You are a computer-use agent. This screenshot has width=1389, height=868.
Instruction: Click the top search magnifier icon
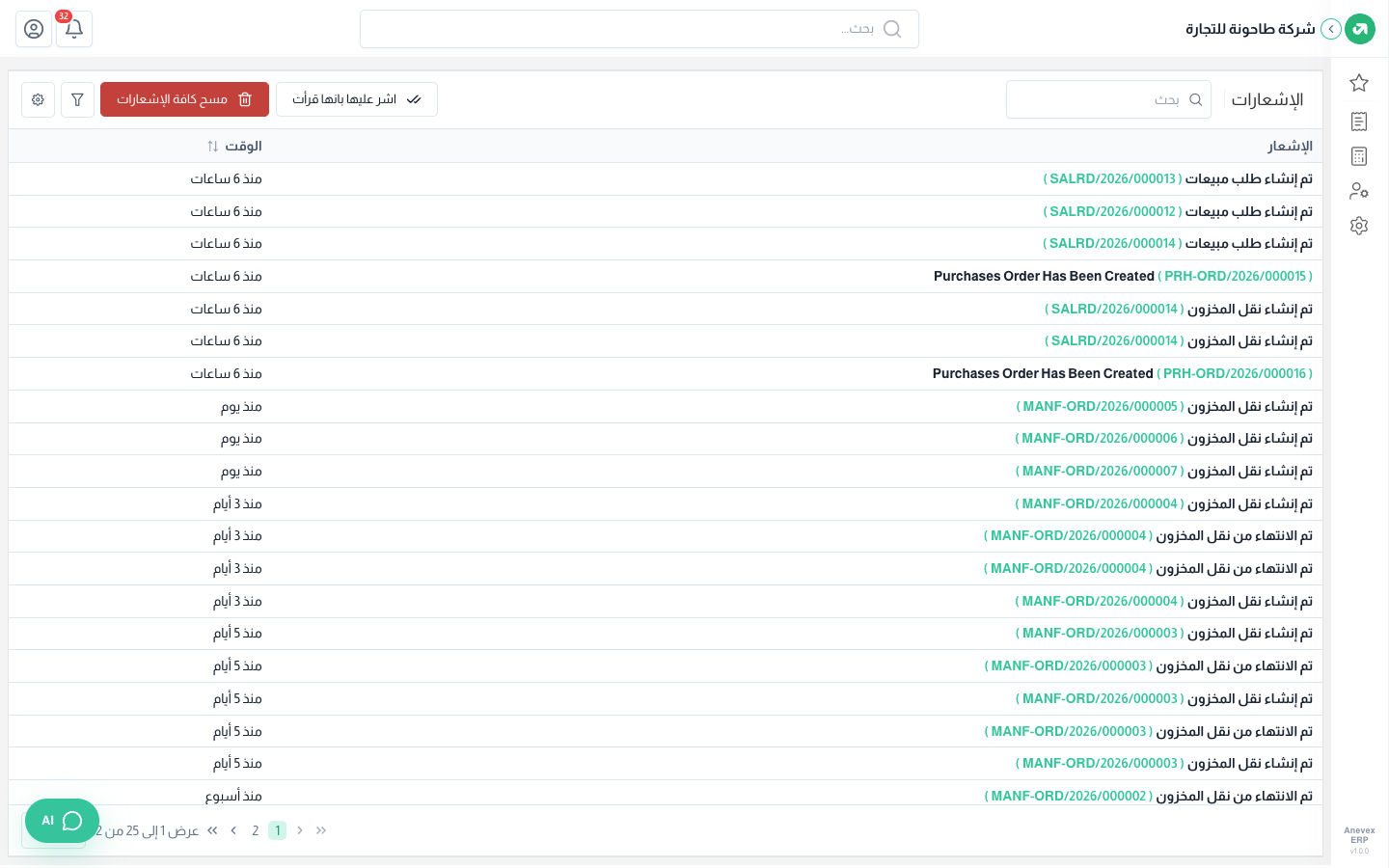point(892,29)
